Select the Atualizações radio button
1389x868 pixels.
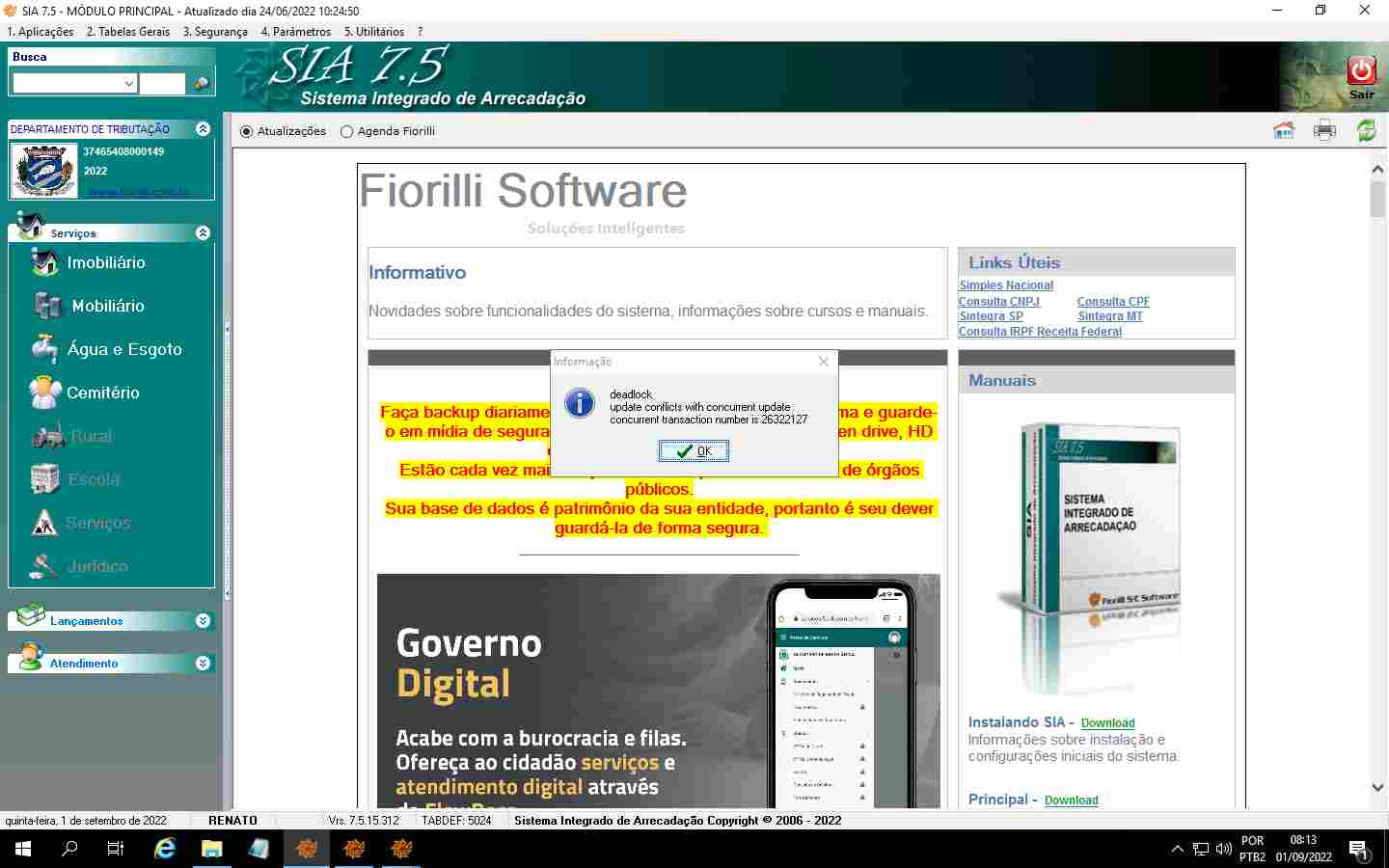point(247,131)
